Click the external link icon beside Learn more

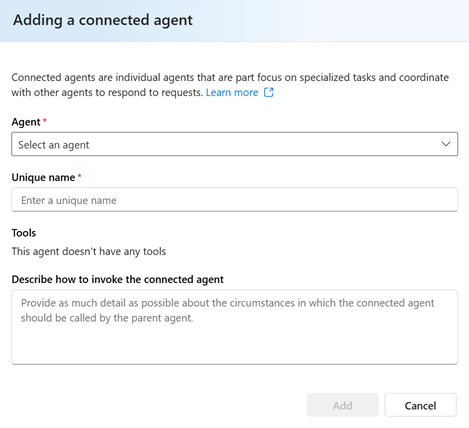click(269, 92)
